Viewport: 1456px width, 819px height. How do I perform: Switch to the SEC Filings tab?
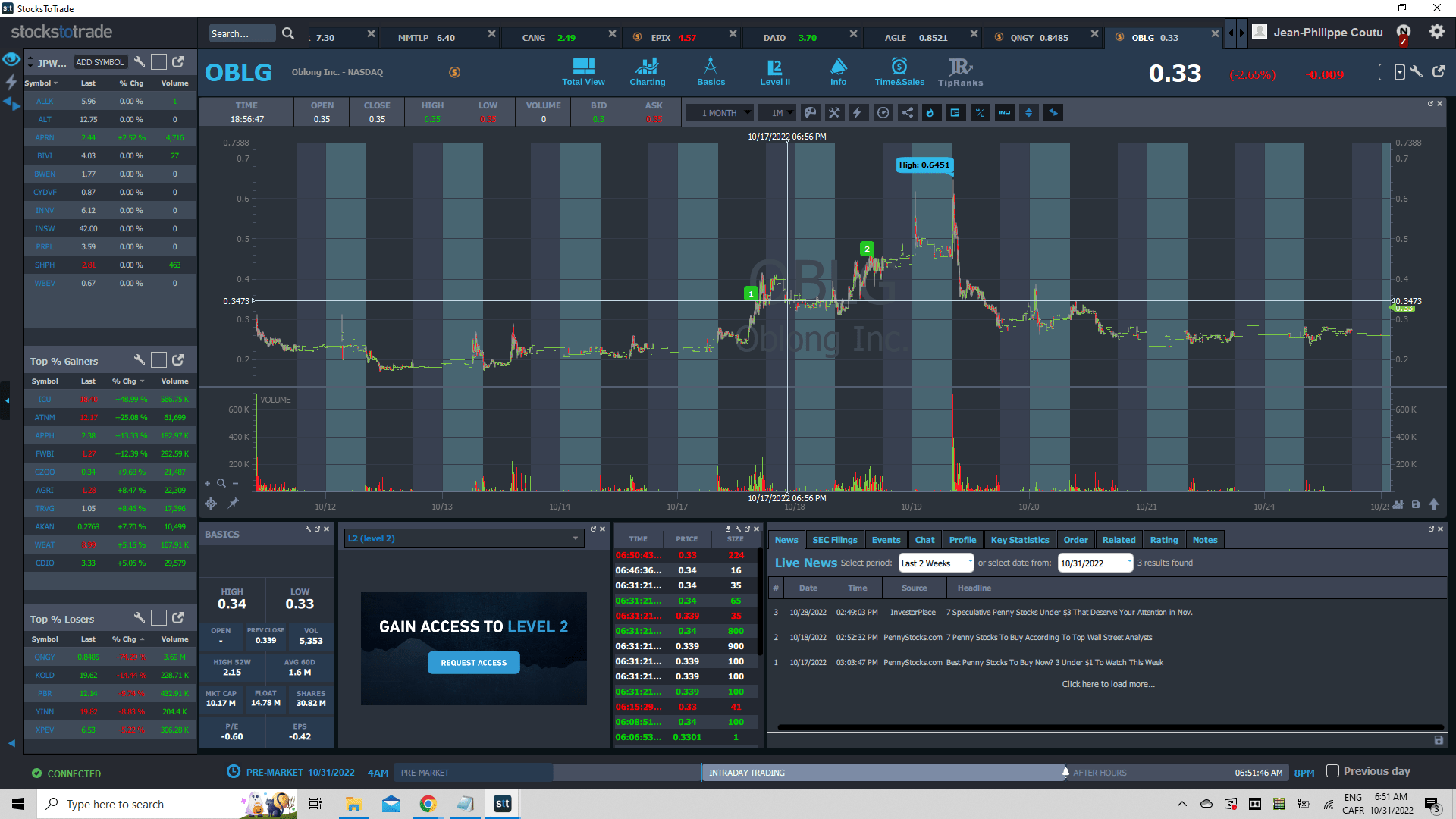(834, 540)
